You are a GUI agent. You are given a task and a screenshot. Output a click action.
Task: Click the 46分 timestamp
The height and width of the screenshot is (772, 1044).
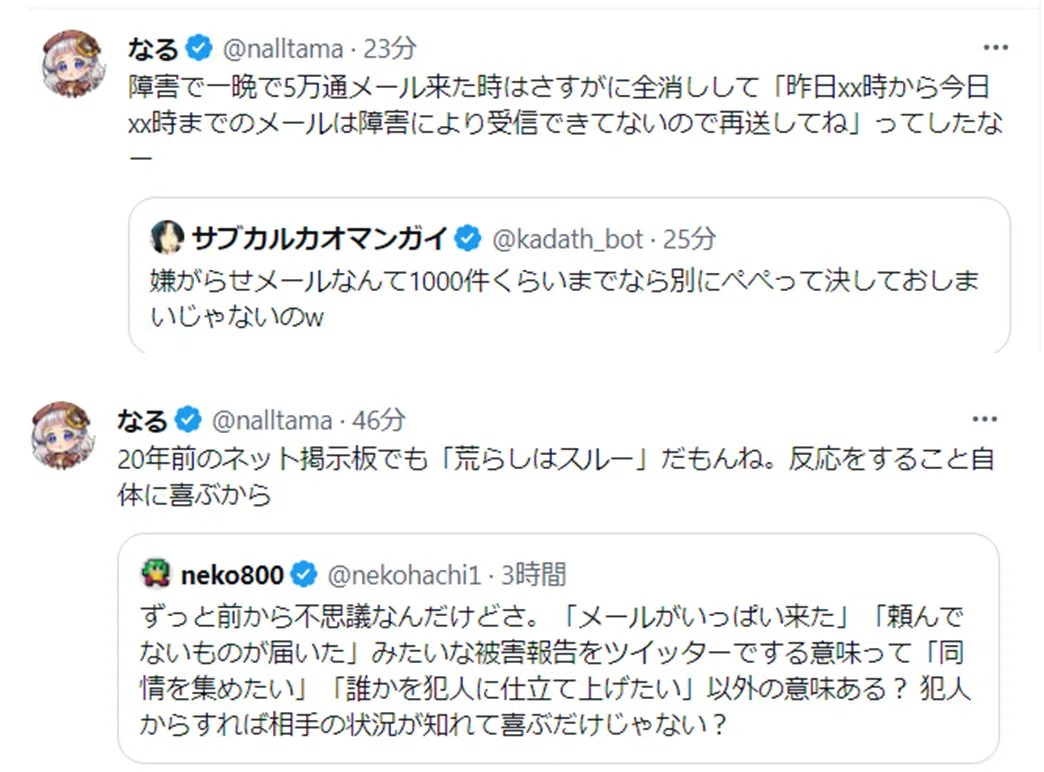click(x=379, y=420)
